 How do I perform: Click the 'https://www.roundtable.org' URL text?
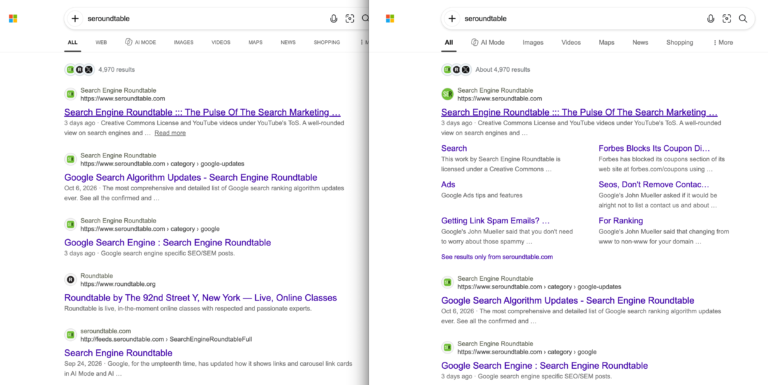tap(118, 284)
